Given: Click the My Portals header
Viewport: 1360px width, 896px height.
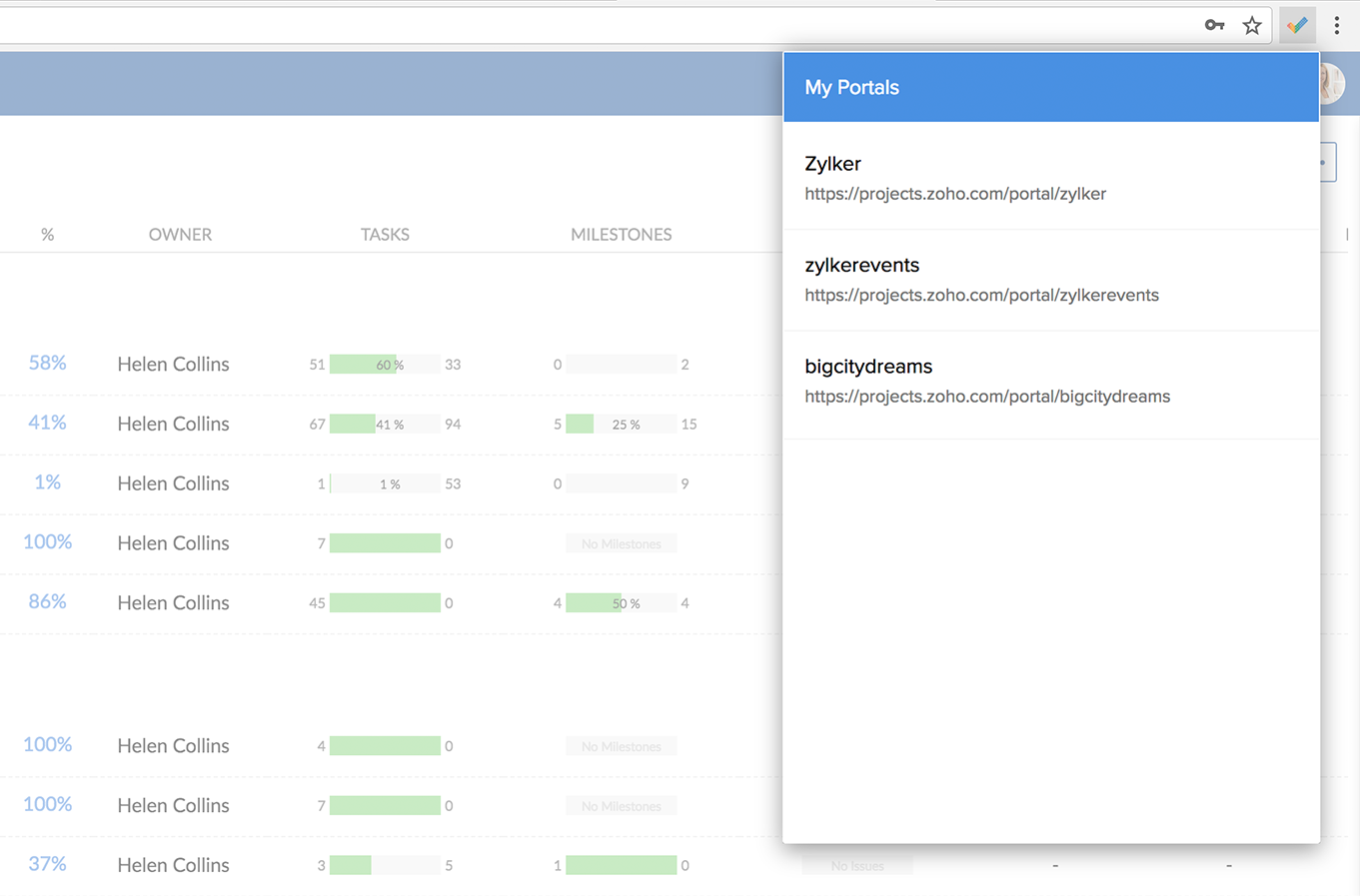Looking at the screenshot, I should click(1051, 87).
